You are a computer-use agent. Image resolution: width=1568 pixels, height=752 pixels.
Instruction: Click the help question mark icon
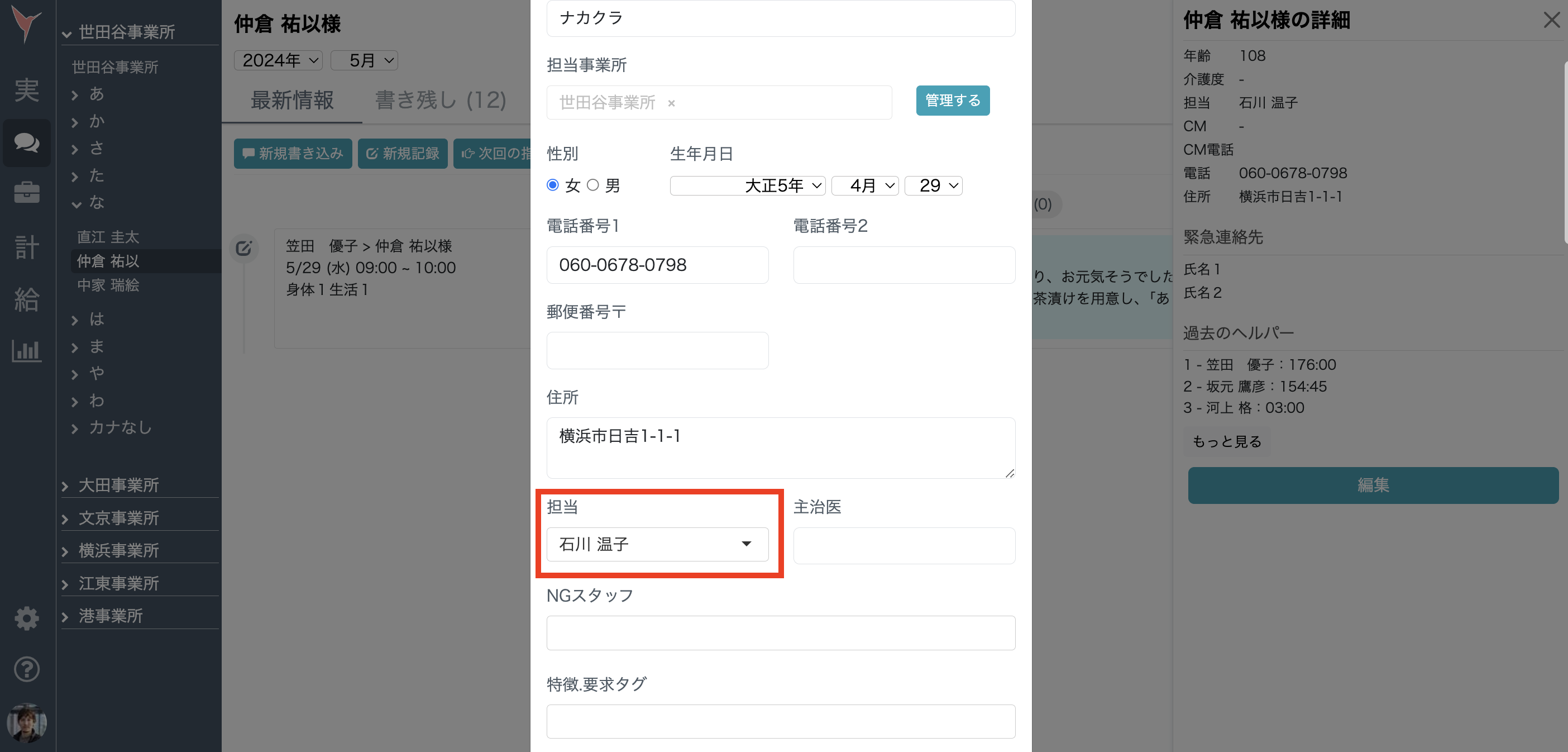coord(27,669)
